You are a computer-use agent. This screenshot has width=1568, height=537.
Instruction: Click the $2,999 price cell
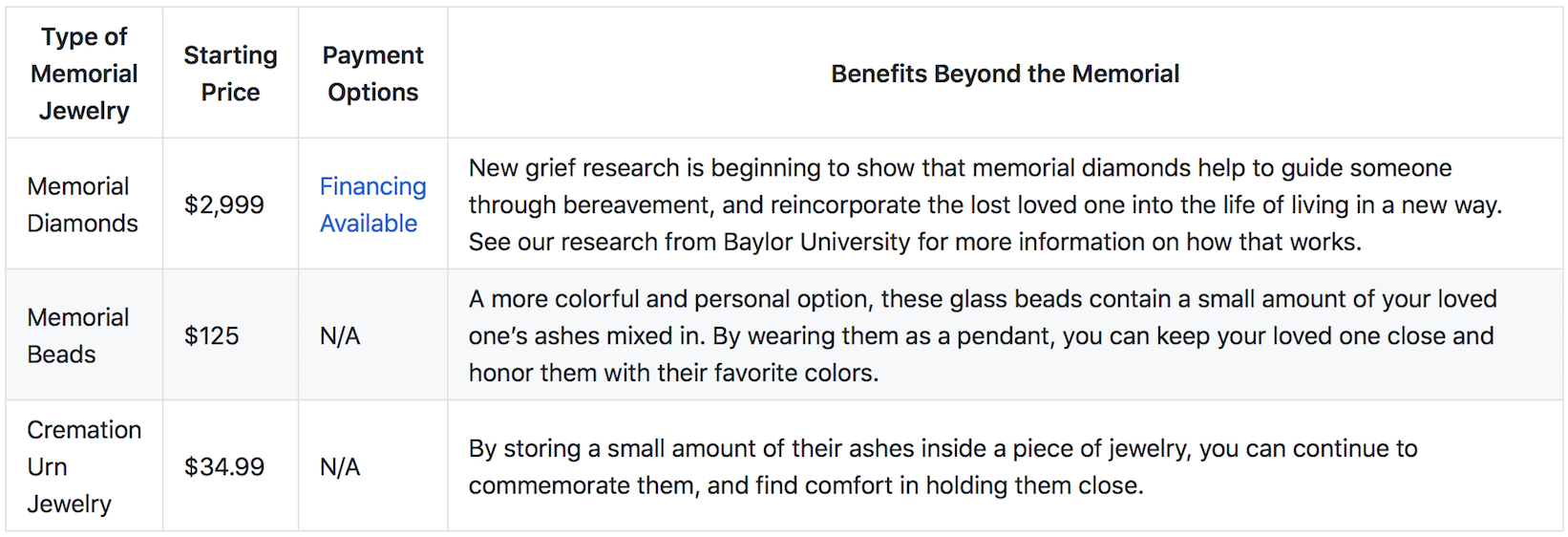coord(224,204)
